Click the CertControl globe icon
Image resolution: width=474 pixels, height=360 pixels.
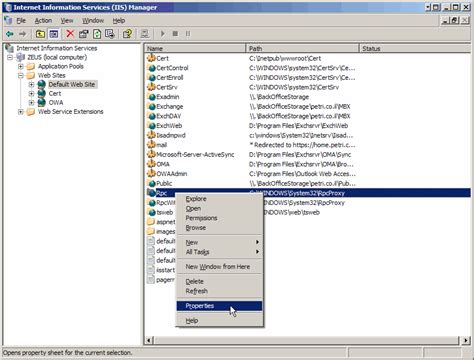click(152, 68)
